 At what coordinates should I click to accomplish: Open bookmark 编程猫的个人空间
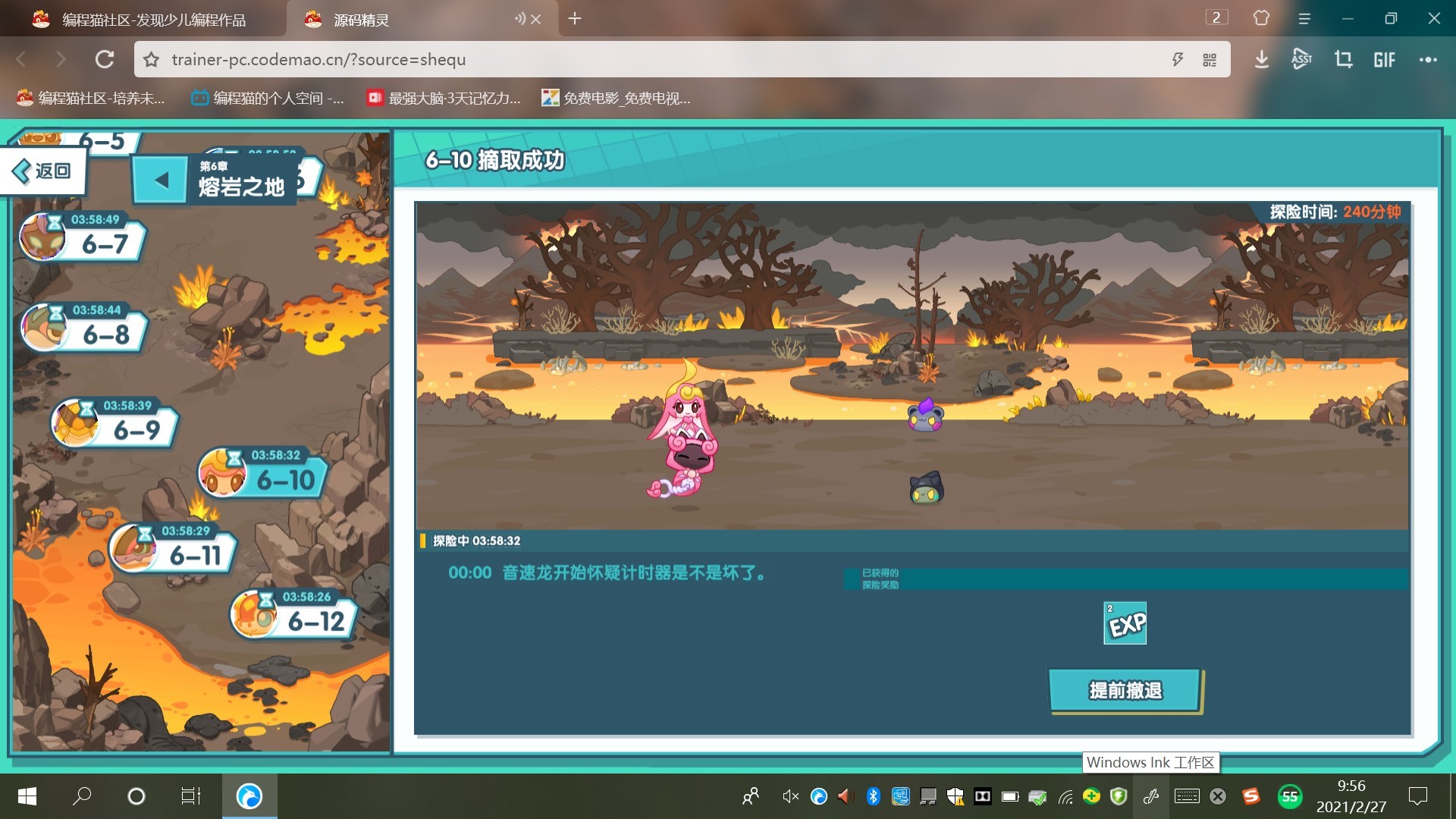(268, 98)
